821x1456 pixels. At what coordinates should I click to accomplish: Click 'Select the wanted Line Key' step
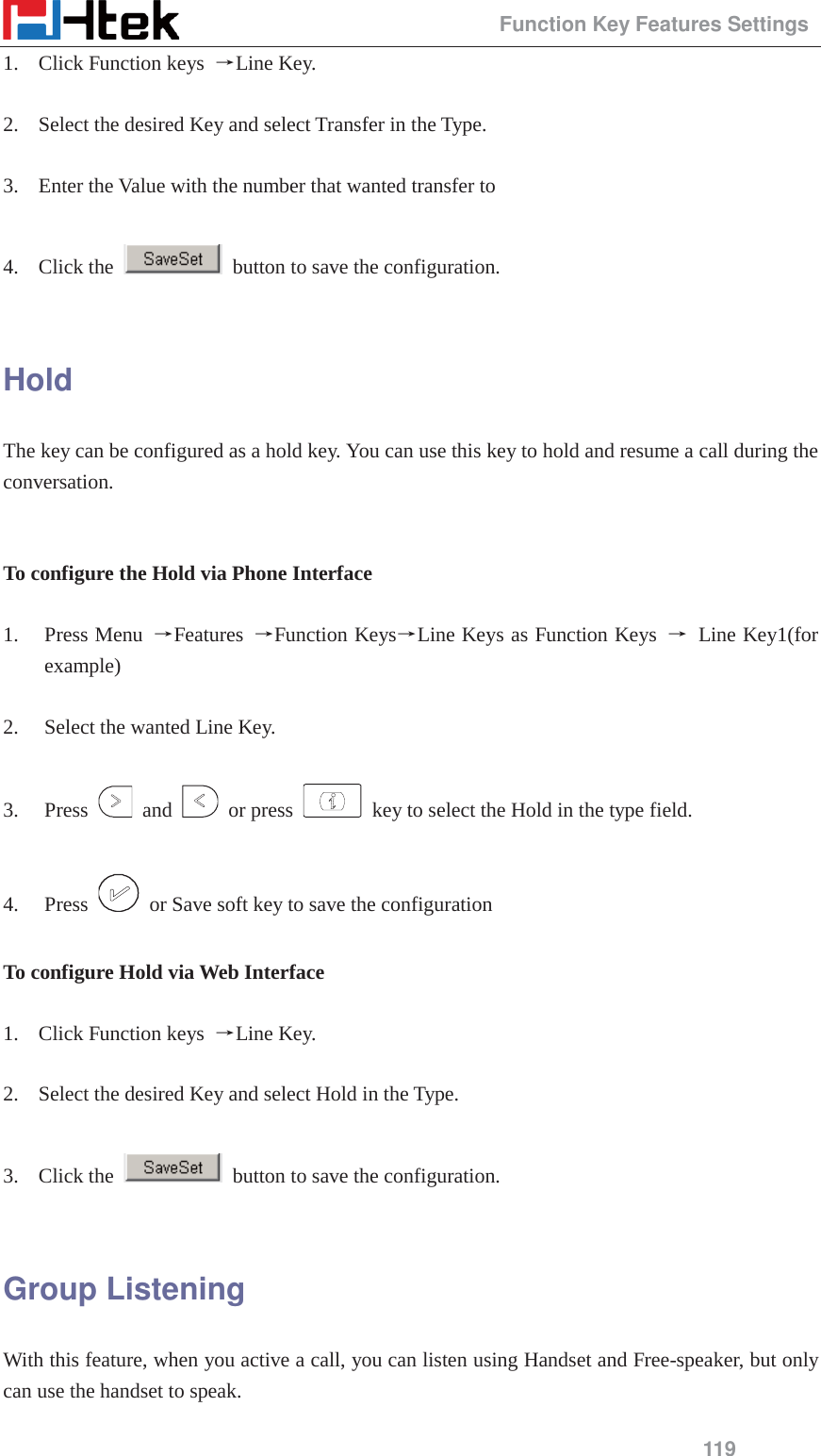pyautogui.click(x=159, y=727)
